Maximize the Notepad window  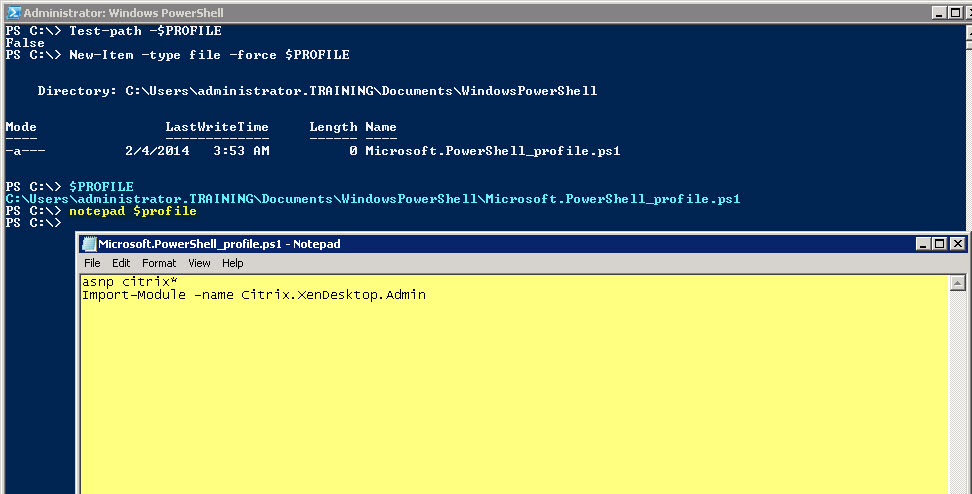pos(940,244)
